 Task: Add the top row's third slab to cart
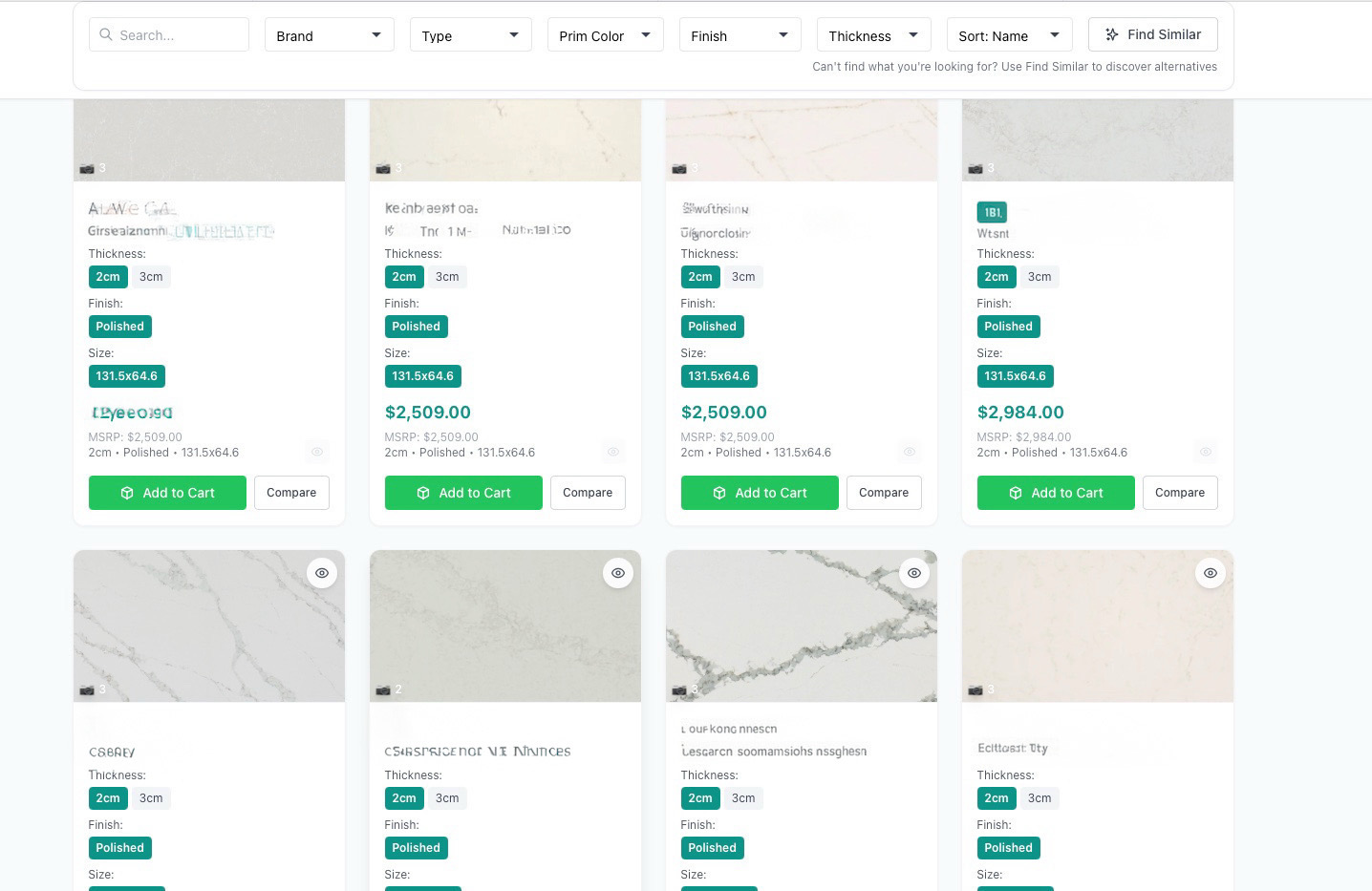760,493
